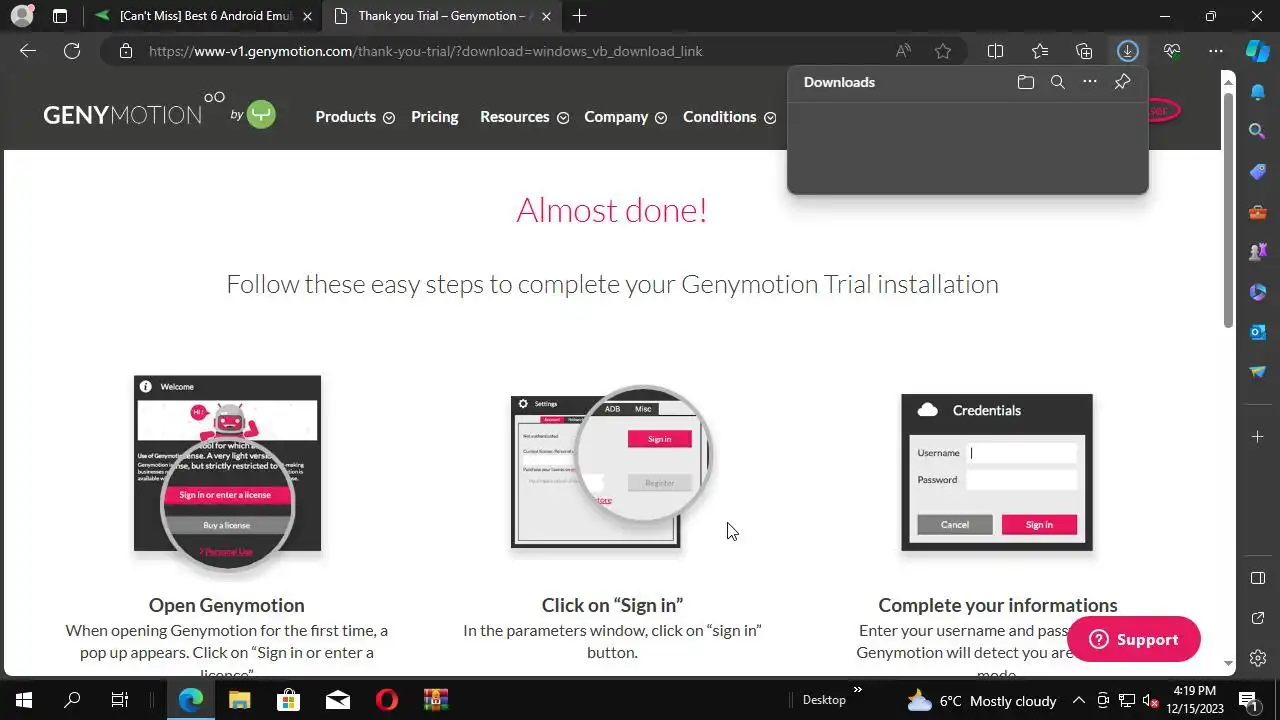Launch Copilot from the sidebar
The height and width of the screenshot is (720, 1280).
click(1258, 51)
